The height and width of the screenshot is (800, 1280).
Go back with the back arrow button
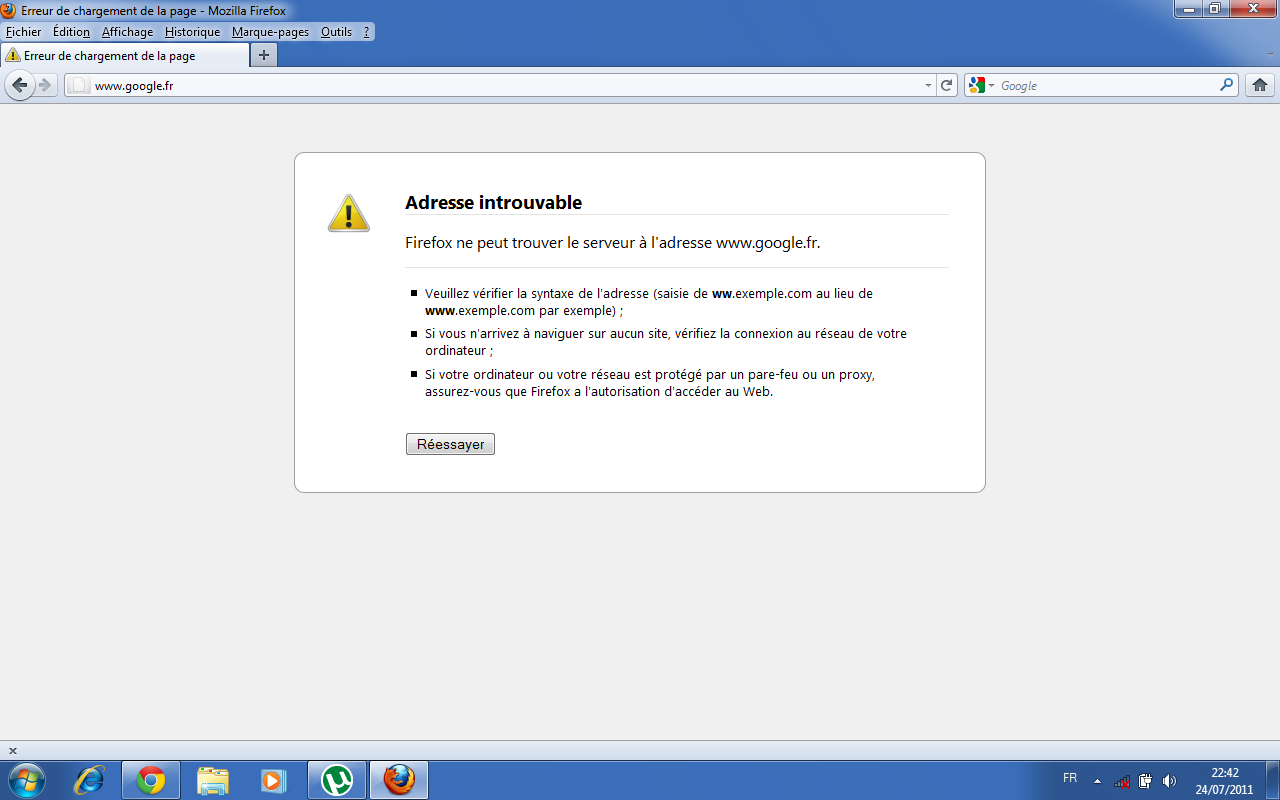(19, 85)
